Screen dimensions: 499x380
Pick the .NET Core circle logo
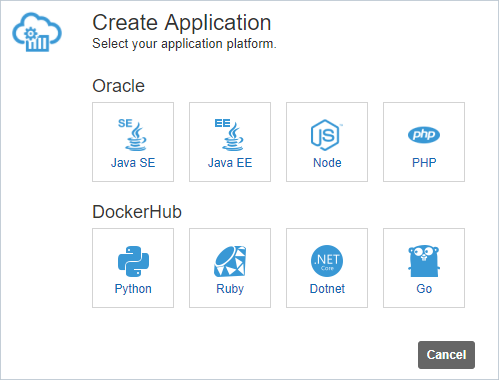[327, 261]
